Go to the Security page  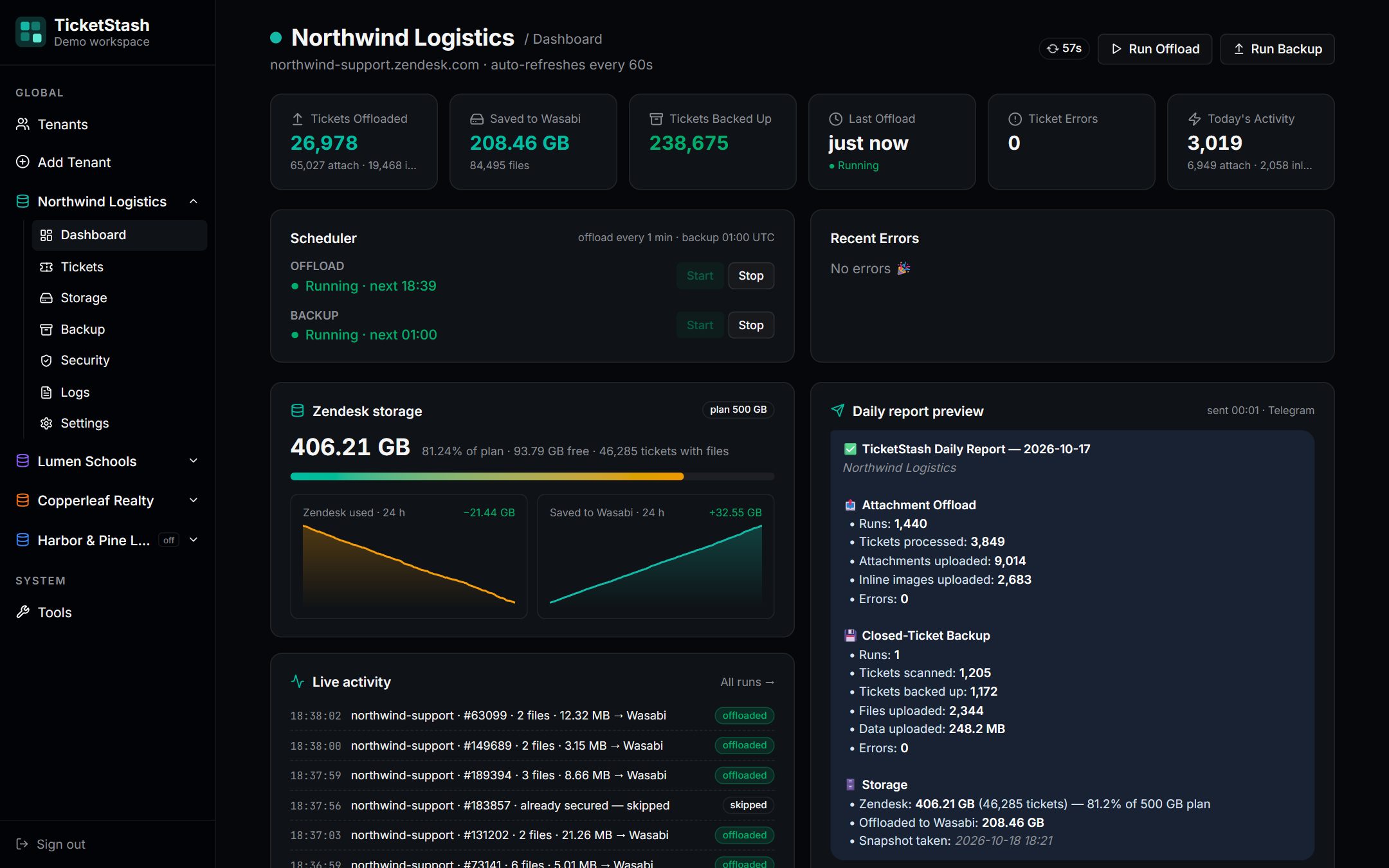pyautogui.click(x=120, y=360)
